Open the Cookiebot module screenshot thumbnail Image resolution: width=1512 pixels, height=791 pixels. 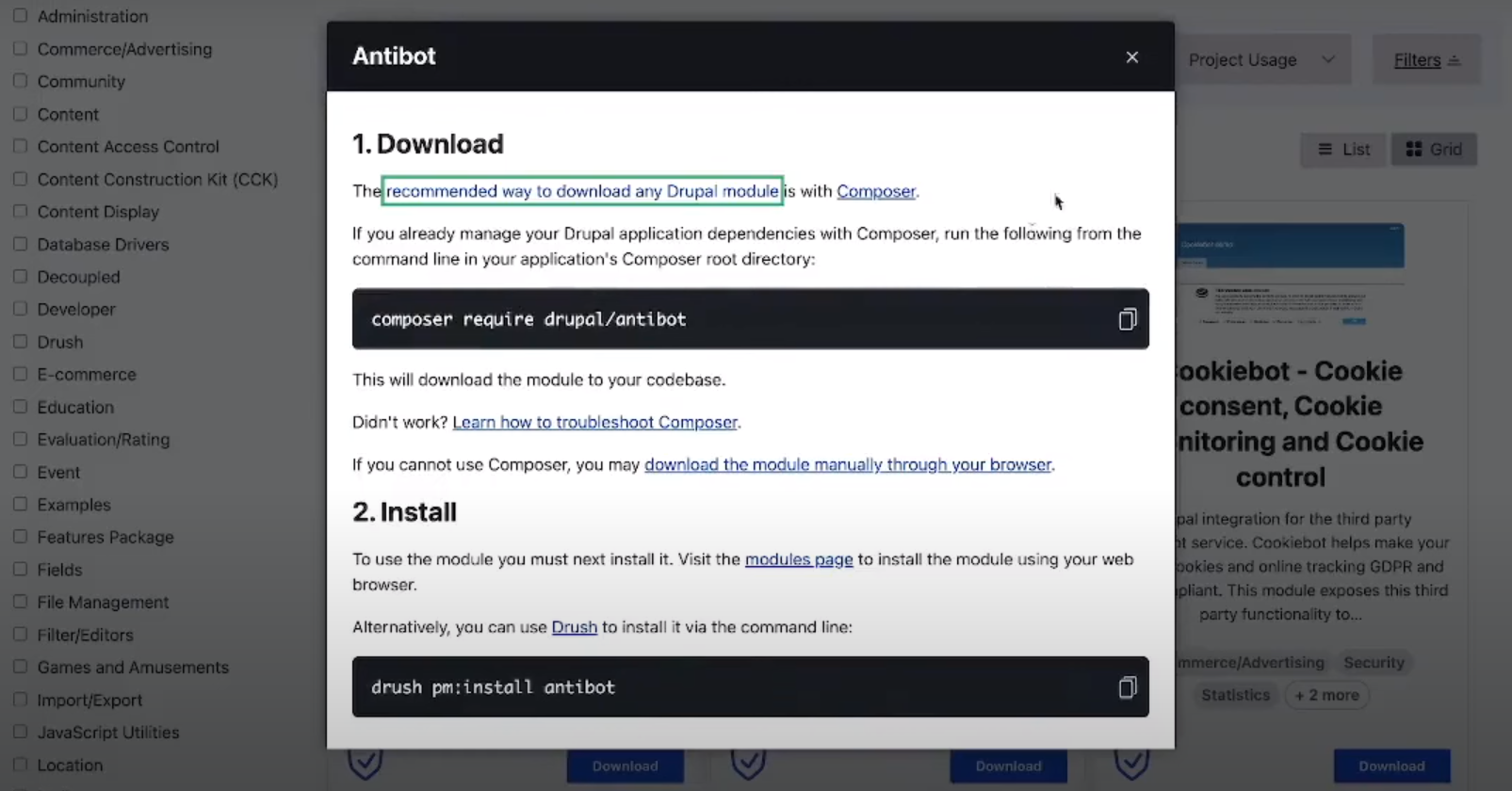coord(1291,274)
